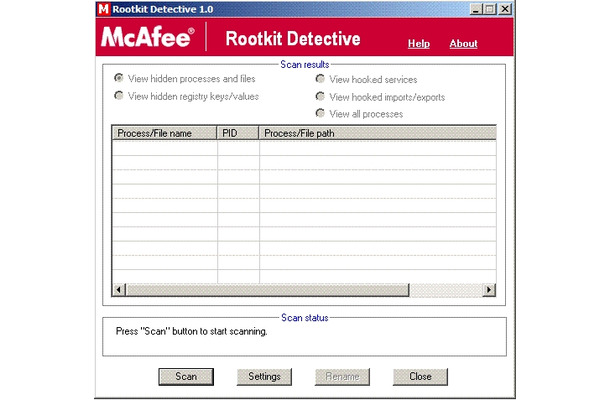Screen dimensions: 610x400
Task: Select View all processes radio button
Action: (320, 113)
